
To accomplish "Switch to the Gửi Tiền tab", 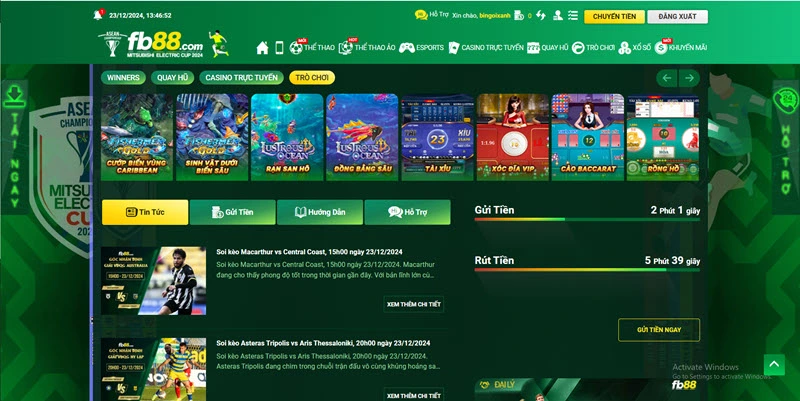I will 233,212.
